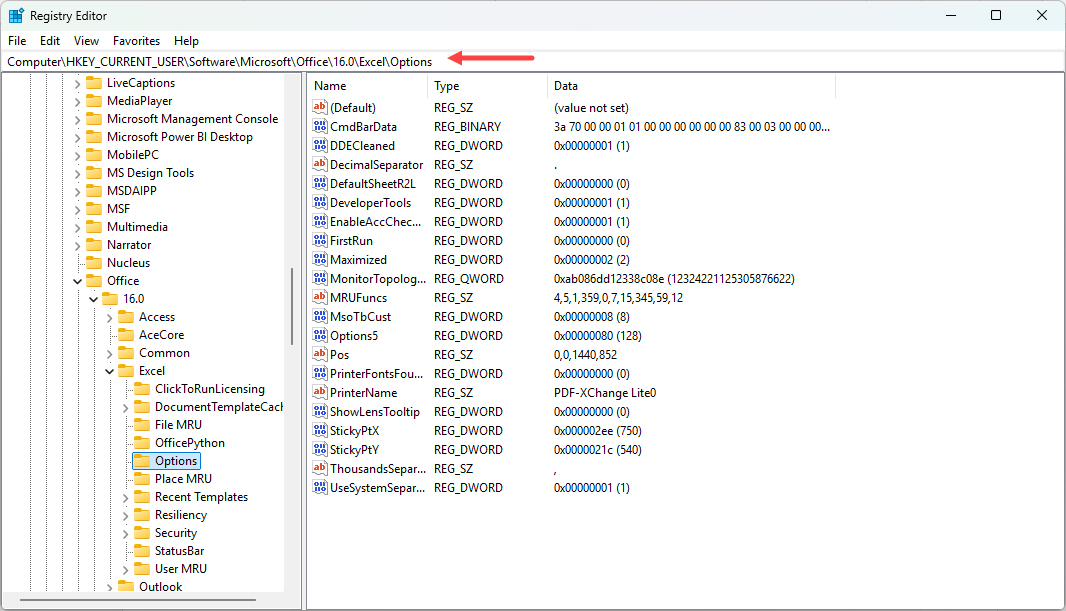
Task: Click the Narrator folder icon
Action: click(94, 245)
